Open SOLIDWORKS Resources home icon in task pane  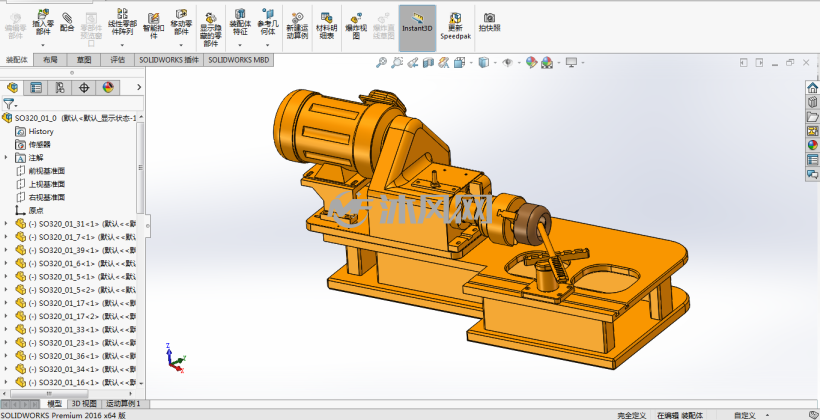812,87
